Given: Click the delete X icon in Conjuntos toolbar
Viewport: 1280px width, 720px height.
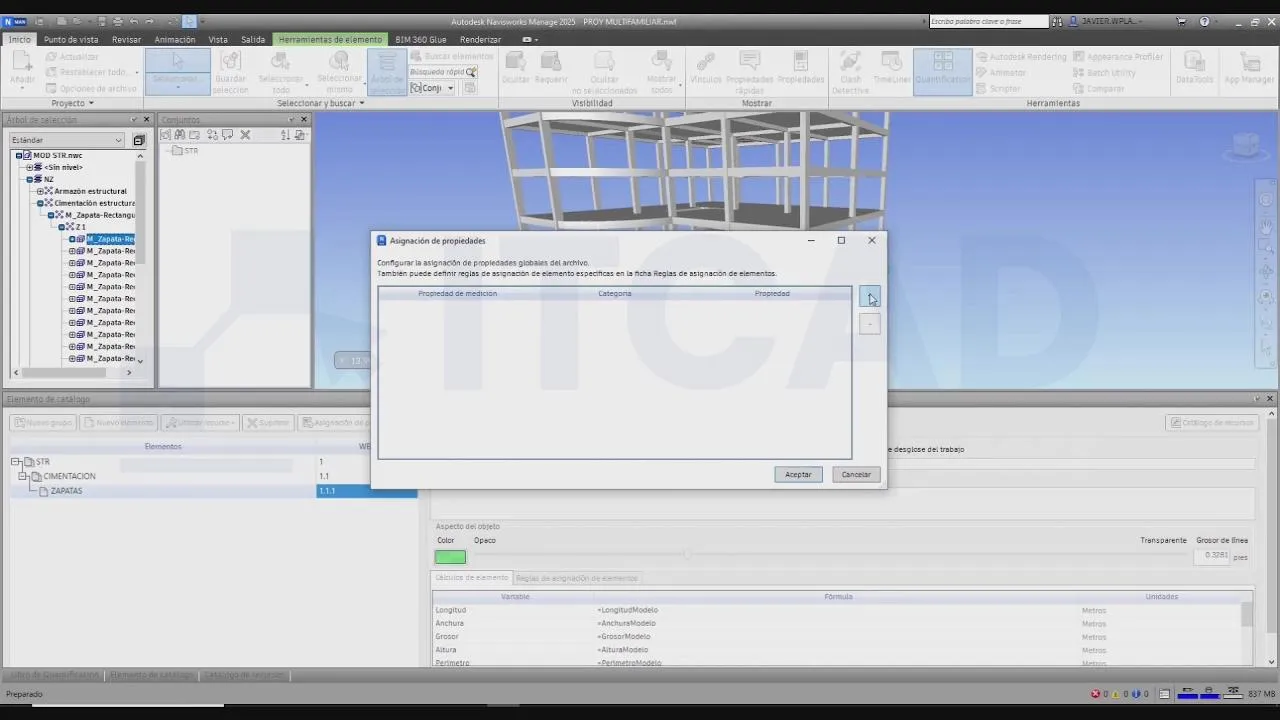Looking at the screenshot, I should point(245,135).
